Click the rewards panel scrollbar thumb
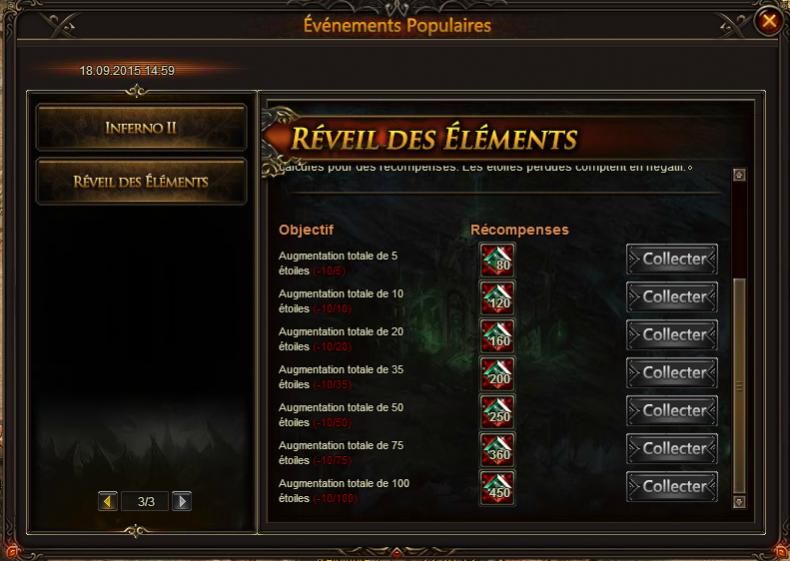 tap(739, 386)
